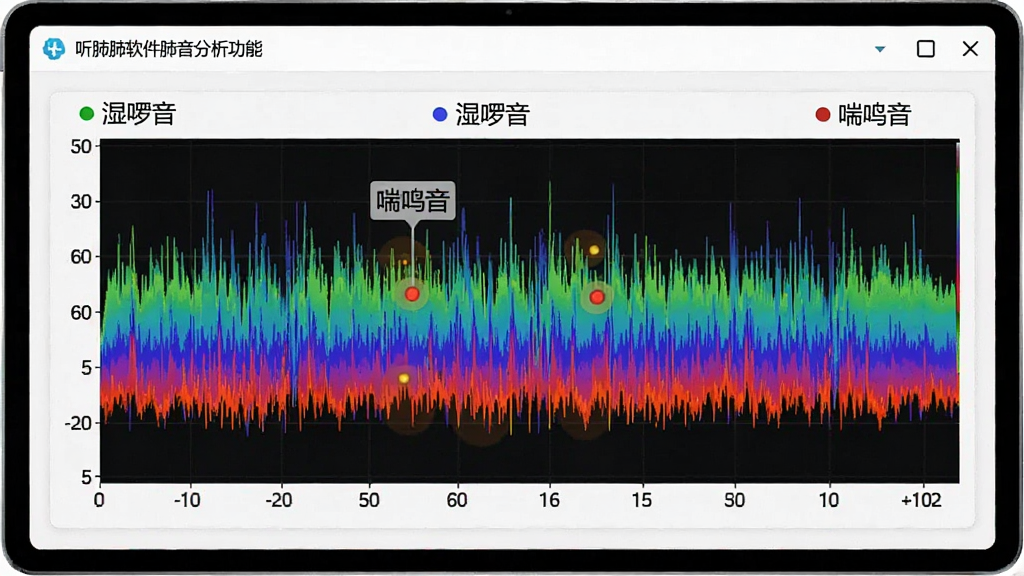1024x576 pixels.
Task: Select the yellow marker in the orange band
Action: pos(404,378)
